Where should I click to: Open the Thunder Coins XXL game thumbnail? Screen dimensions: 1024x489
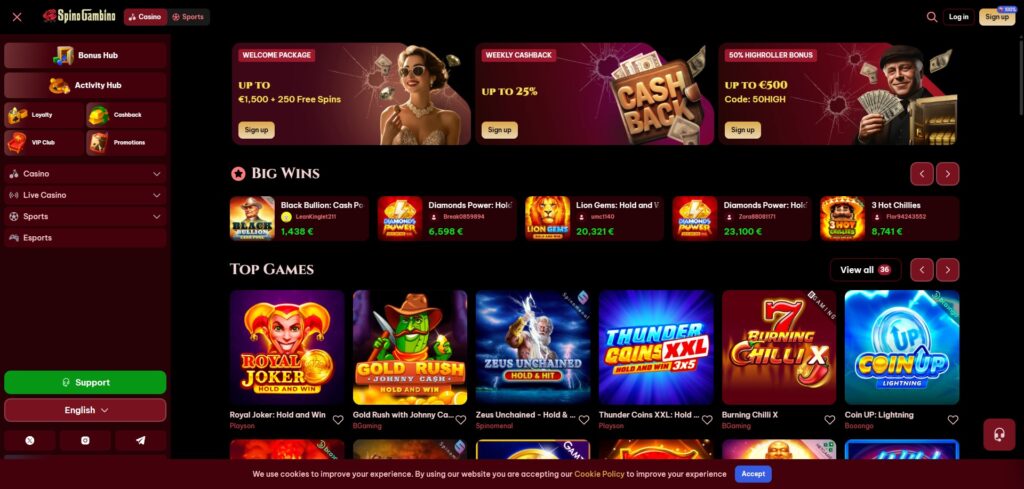[x=656, y=347]
